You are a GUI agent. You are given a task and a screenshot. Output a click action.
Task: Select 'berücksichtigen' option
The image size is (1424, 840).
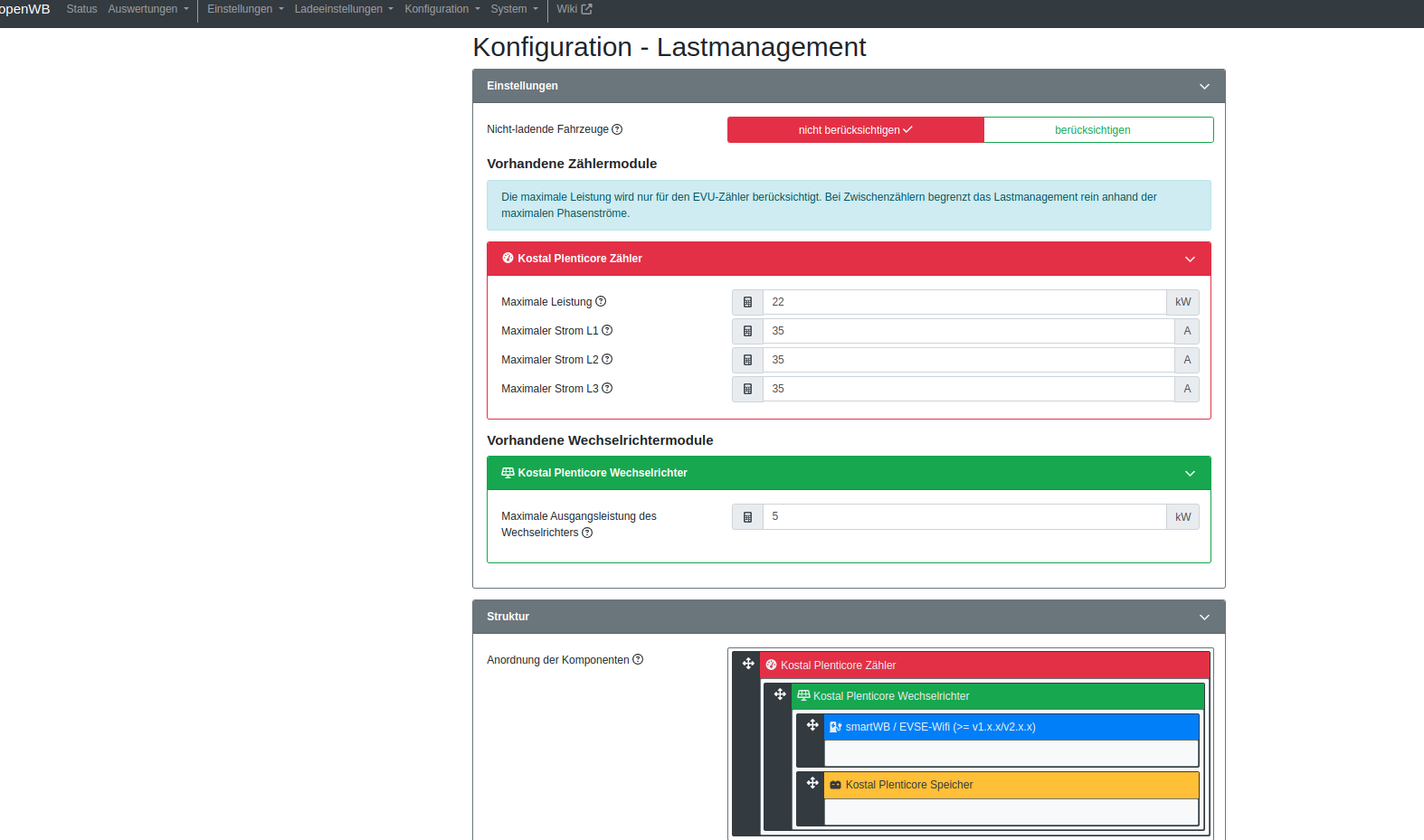[1098, 130]
